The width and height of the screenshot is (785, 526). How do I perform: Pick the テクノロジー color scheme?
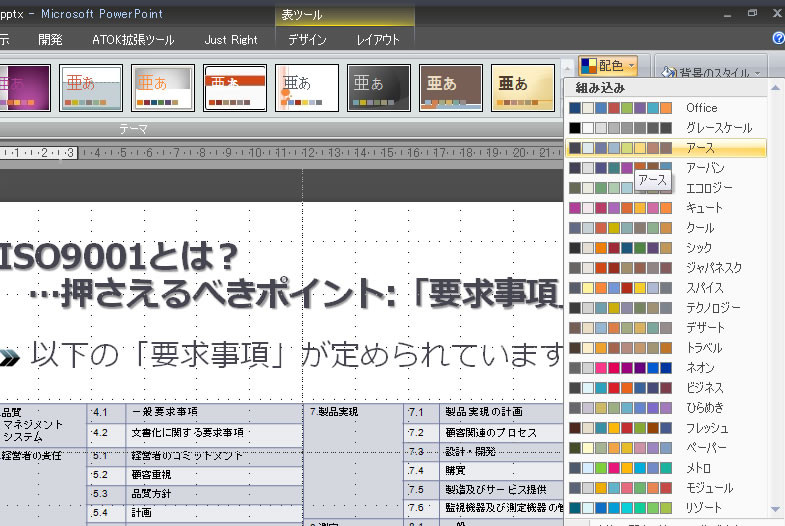[666, 308]
